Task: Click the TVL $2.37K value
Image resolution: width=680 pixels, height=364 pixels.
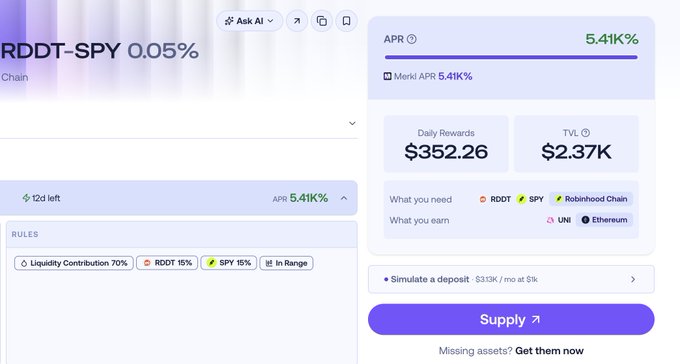Action: [576, 152]
